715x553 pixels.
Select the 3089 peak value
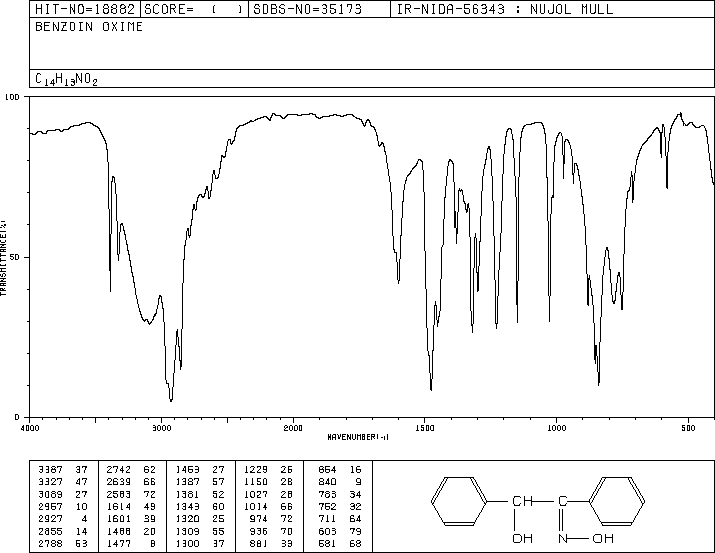(50, 494)
